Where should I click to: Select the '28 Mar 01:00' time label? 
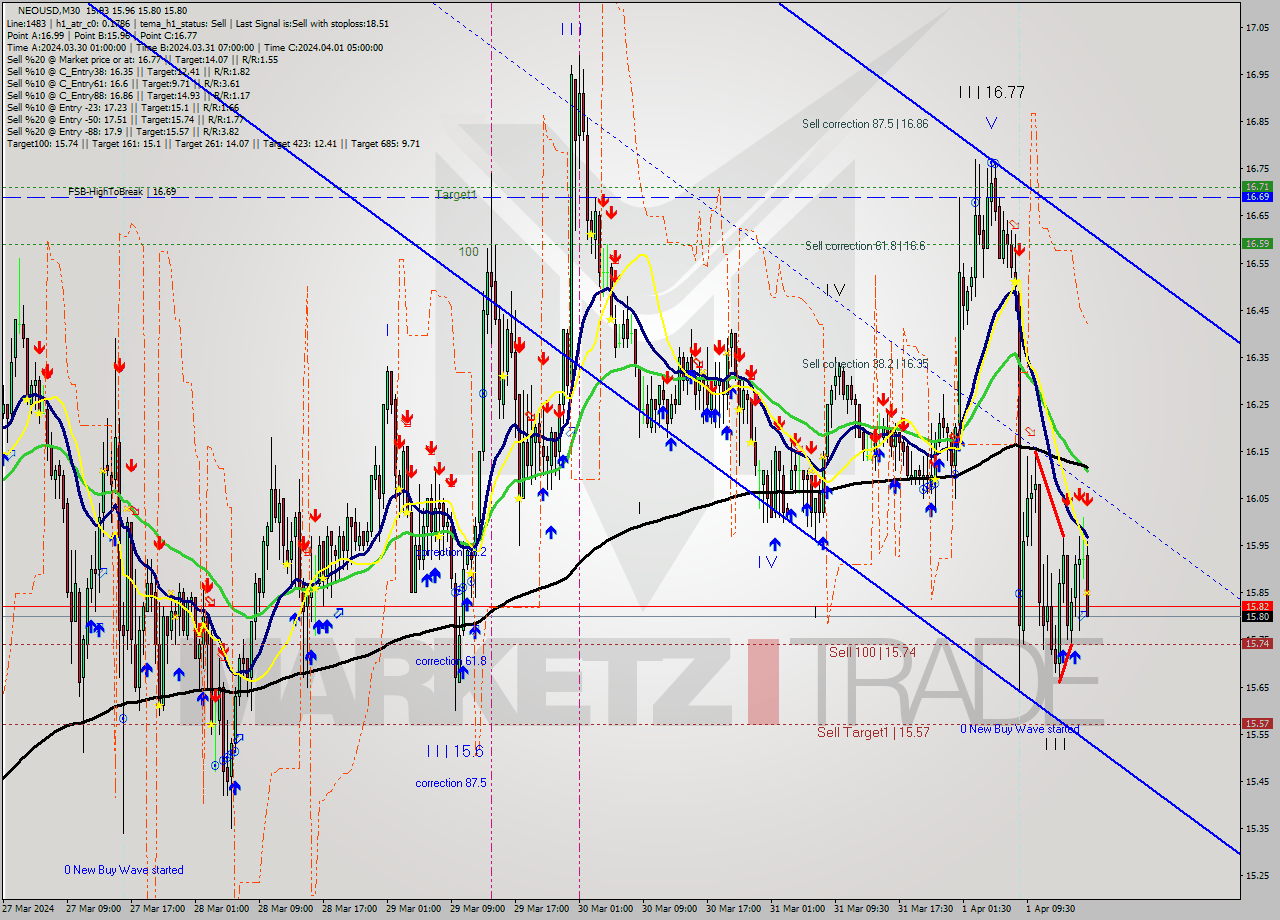tap(221, 909)
